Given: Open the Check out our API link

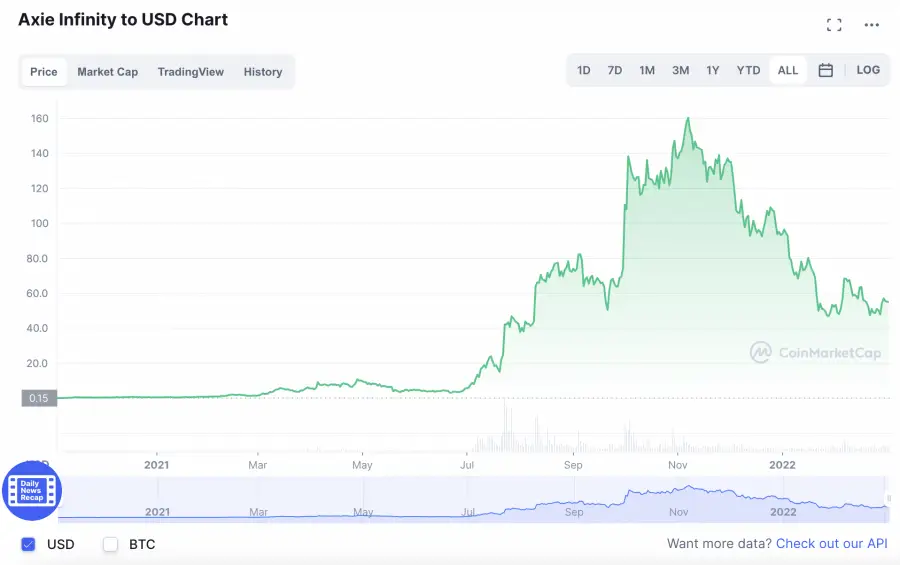Looking at the screenshot, I should pos(832,544).
